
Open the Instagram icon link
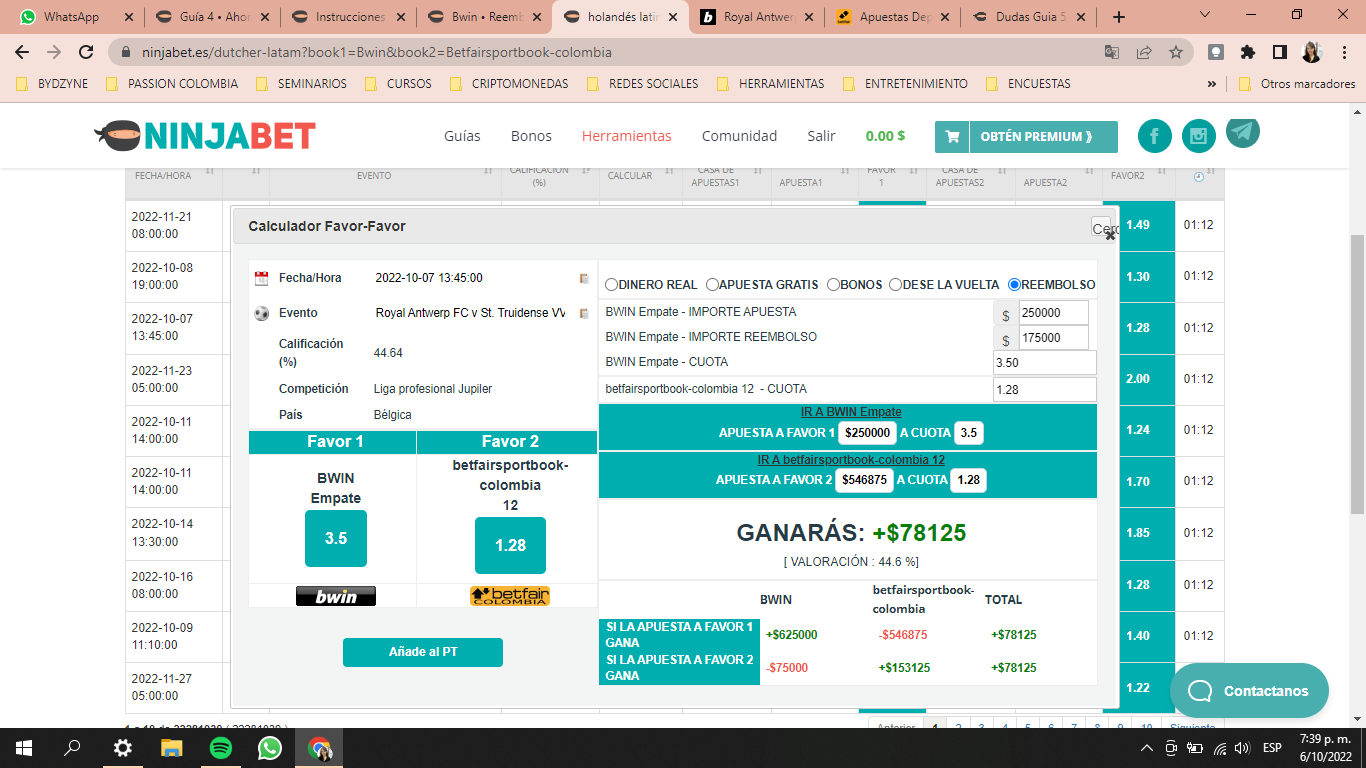1199,136
